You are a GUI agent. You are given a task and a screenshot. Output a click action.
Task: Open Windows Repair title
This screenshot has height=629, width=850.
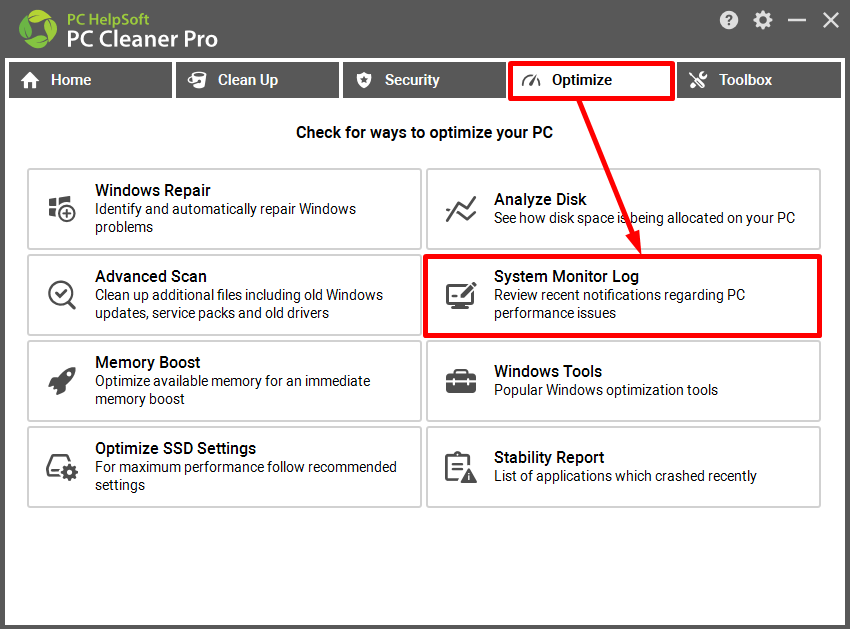[x=153, y=190]
